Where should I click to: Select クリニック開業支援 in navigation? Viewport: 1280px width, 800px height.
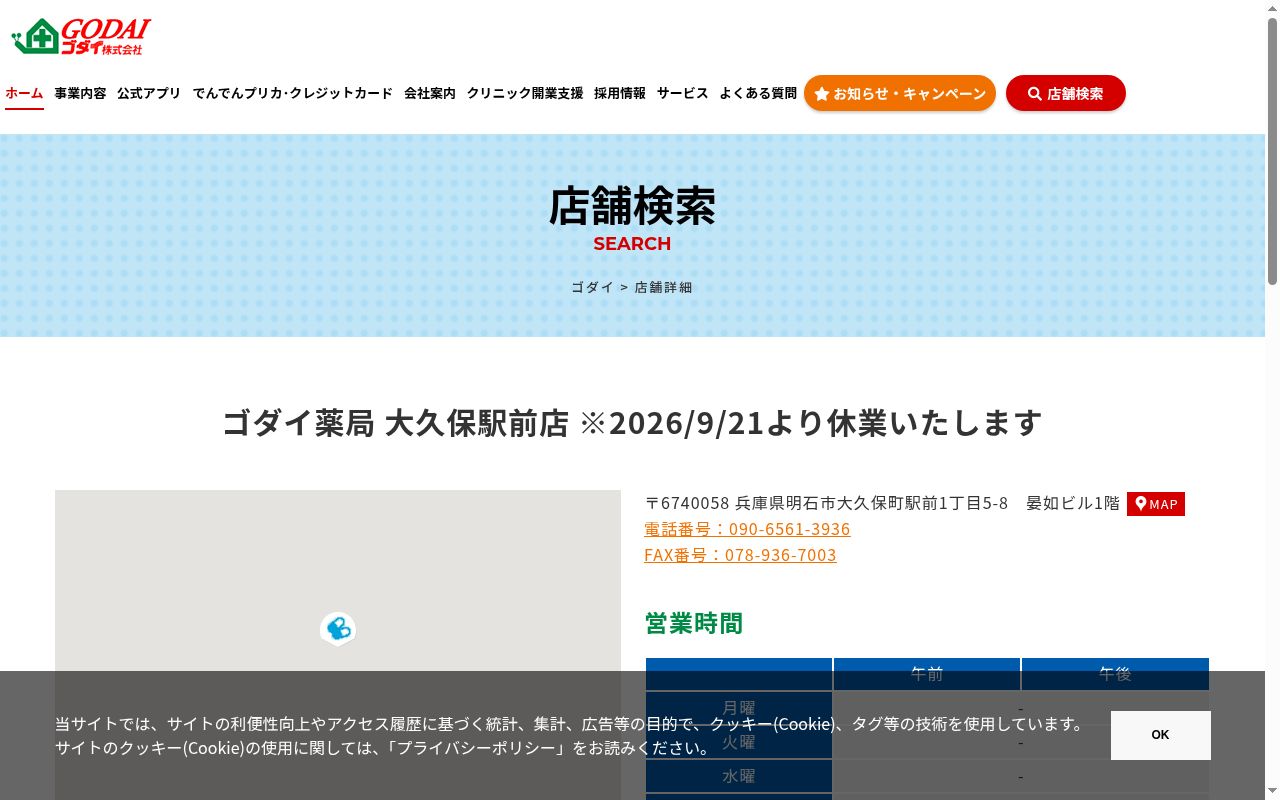point(525,93)
